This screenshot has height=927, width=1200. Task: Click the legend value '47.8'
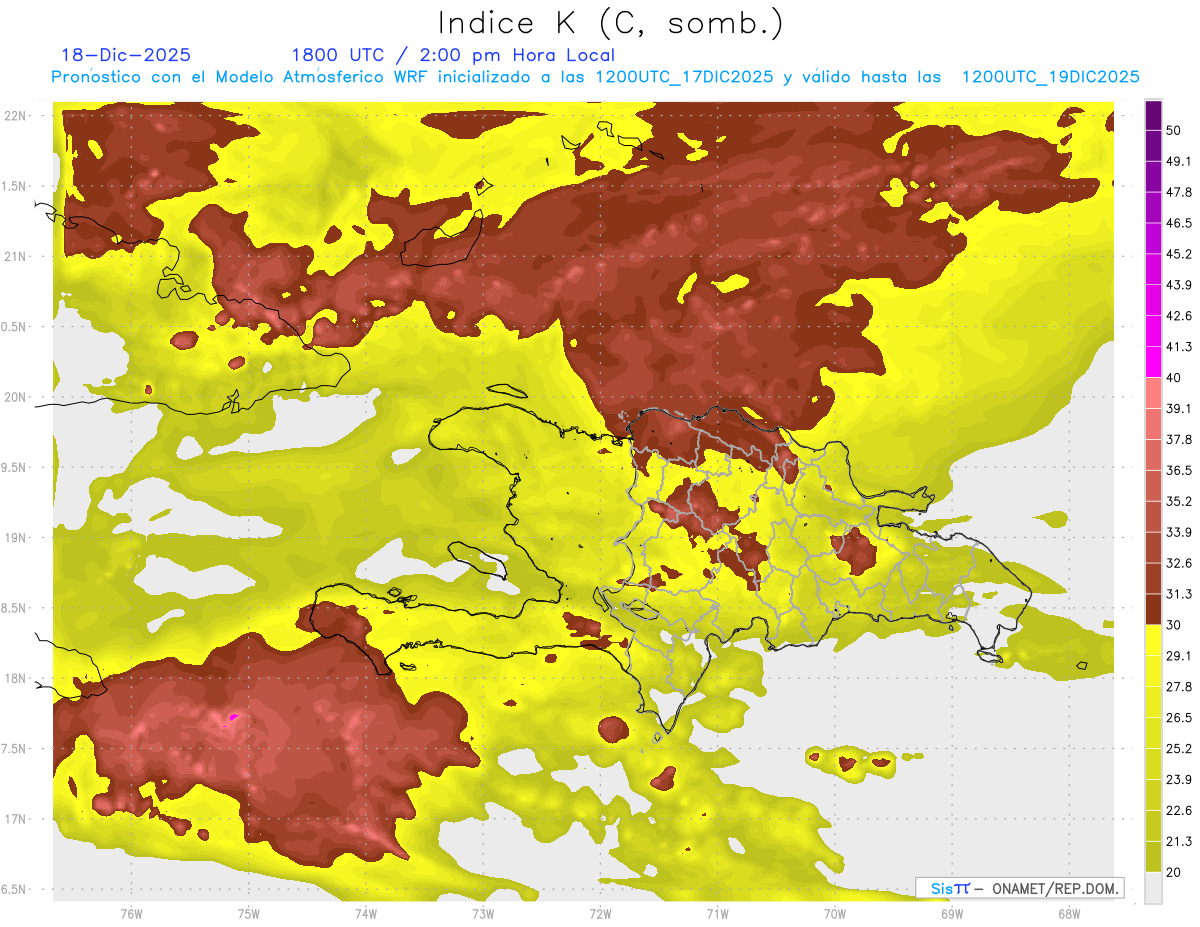[1177, 191]
